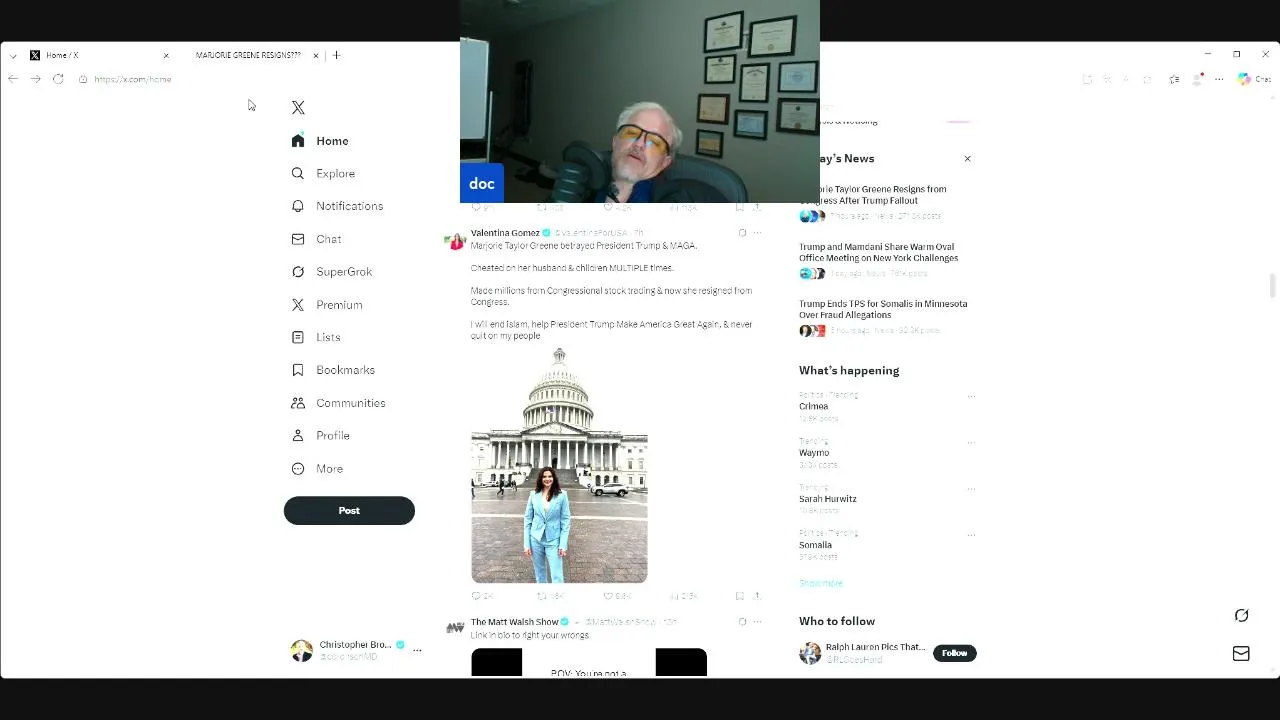This screenshot has width=1280, height=720.
Task: Open the Capitol building photo
Action: [559, 465]
